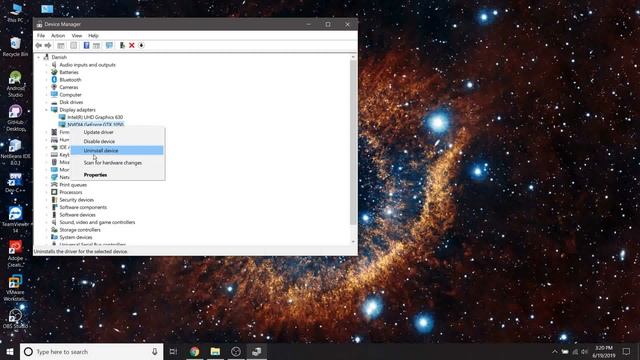Image resolution: width=640 pixels, height=360 pixels.
Task: Toggle the Show/Hide Console Tree toolbar icon
Action: click(61, 45)
